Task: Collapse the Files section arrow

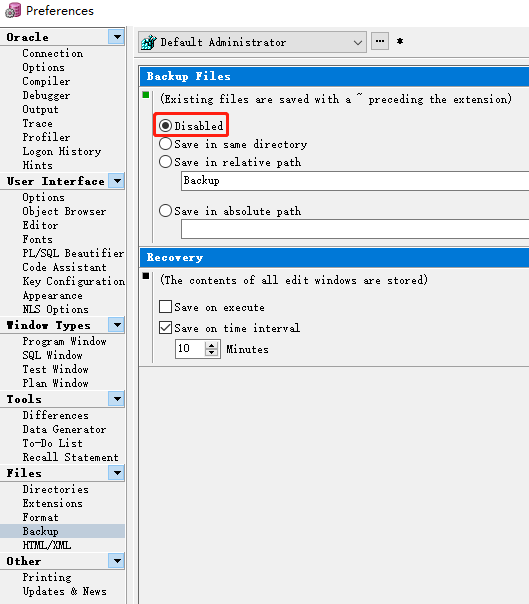Action: (116, 473)
